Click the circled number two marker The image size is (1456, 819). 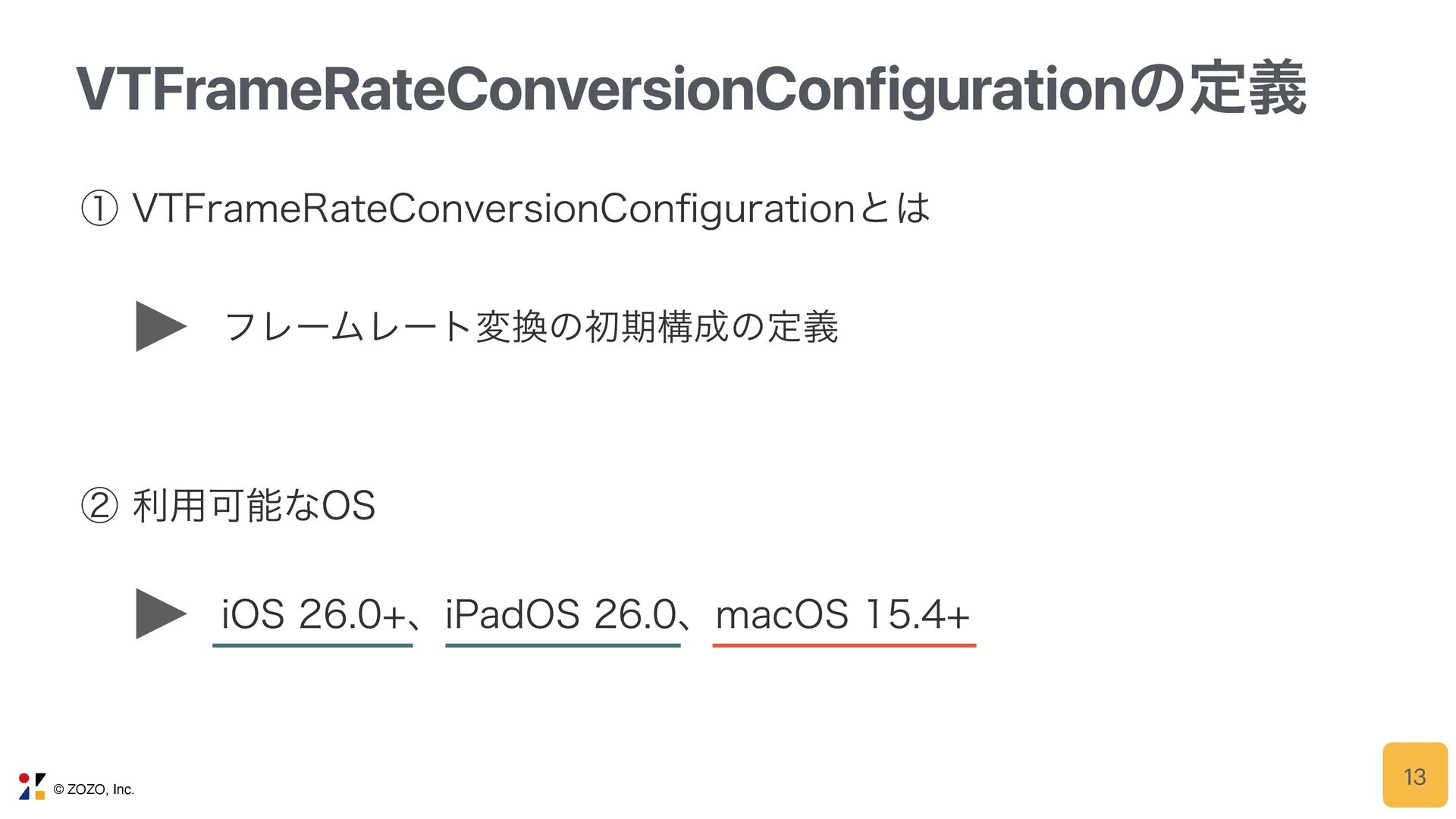[99, 506]
